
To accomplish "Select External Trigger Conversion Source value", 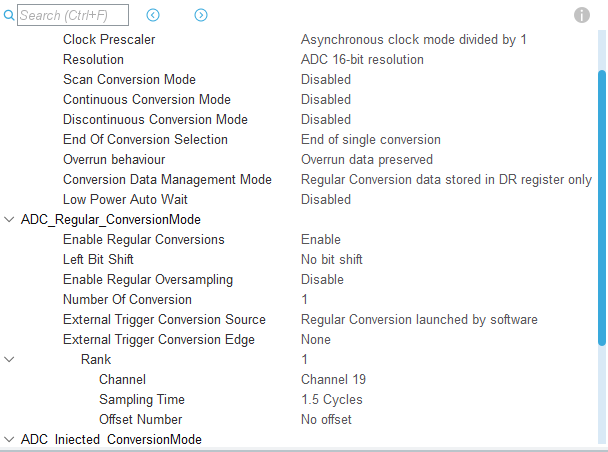I will point(419,319).
